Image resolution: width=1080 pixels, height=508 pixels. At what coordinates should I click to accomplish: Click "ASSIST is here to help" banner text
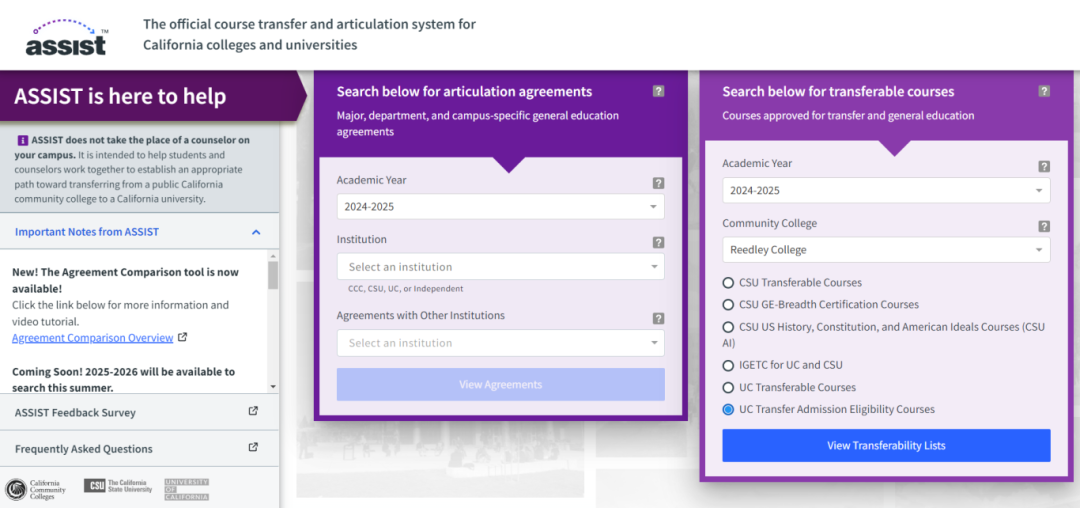[120, 96]
